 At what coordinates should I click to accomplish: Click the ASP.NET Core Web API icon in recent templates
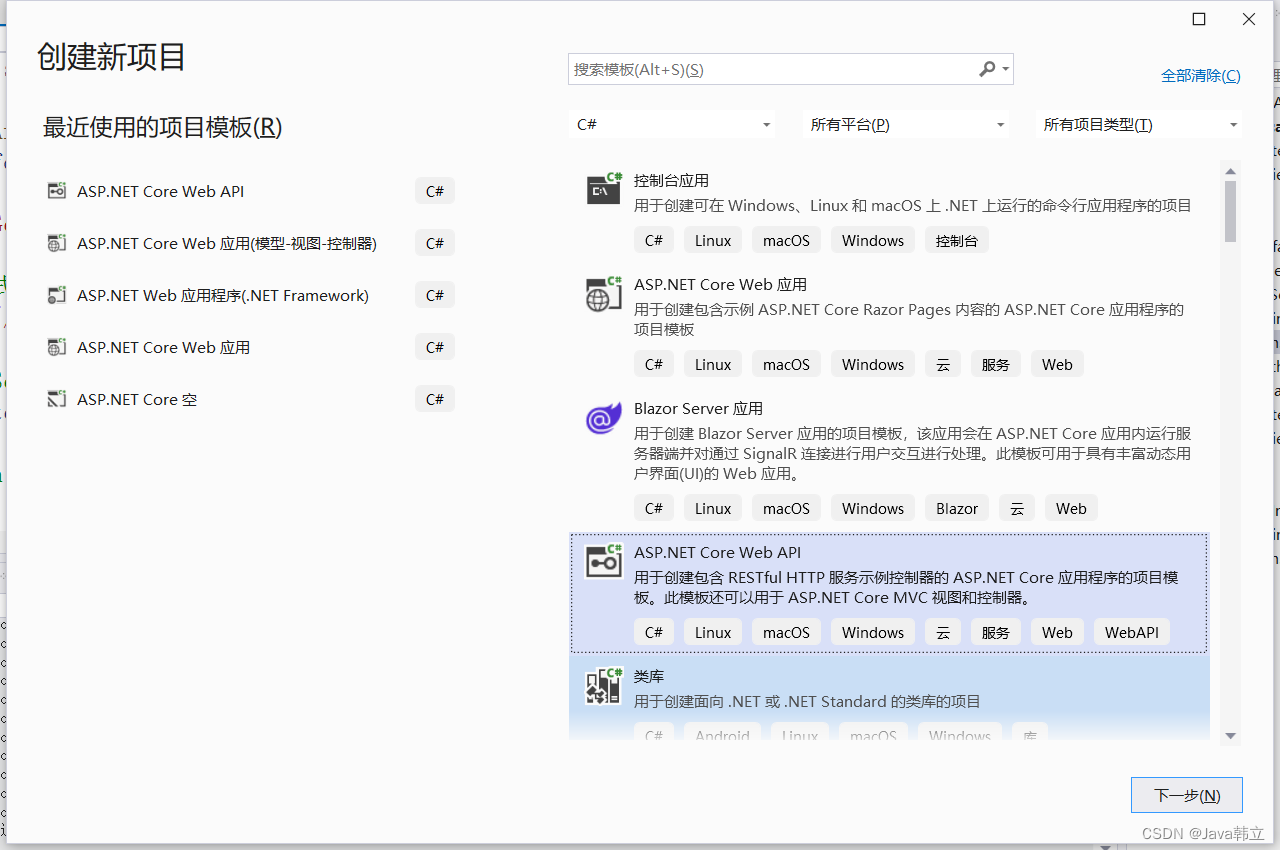coord(57,191)
